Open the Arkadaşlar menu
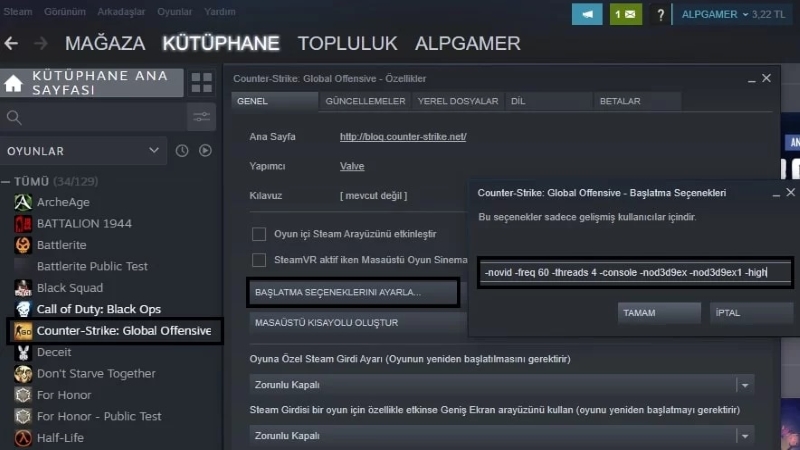 (x=121, y=11)
